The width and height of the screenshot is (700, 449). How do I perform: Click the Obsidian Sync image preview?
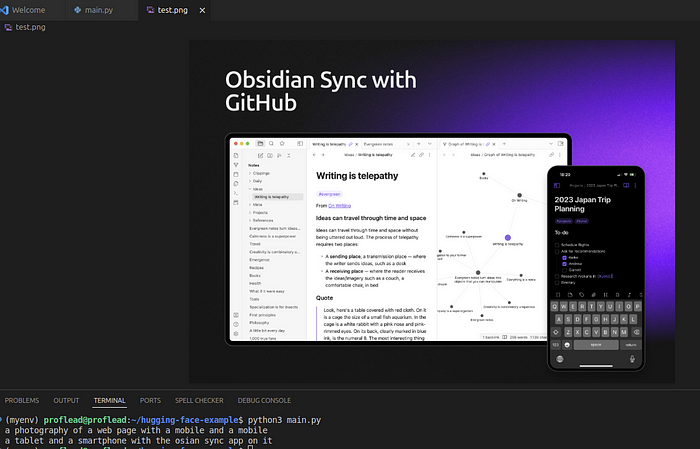pyautogui.click(x=432, y=212)
